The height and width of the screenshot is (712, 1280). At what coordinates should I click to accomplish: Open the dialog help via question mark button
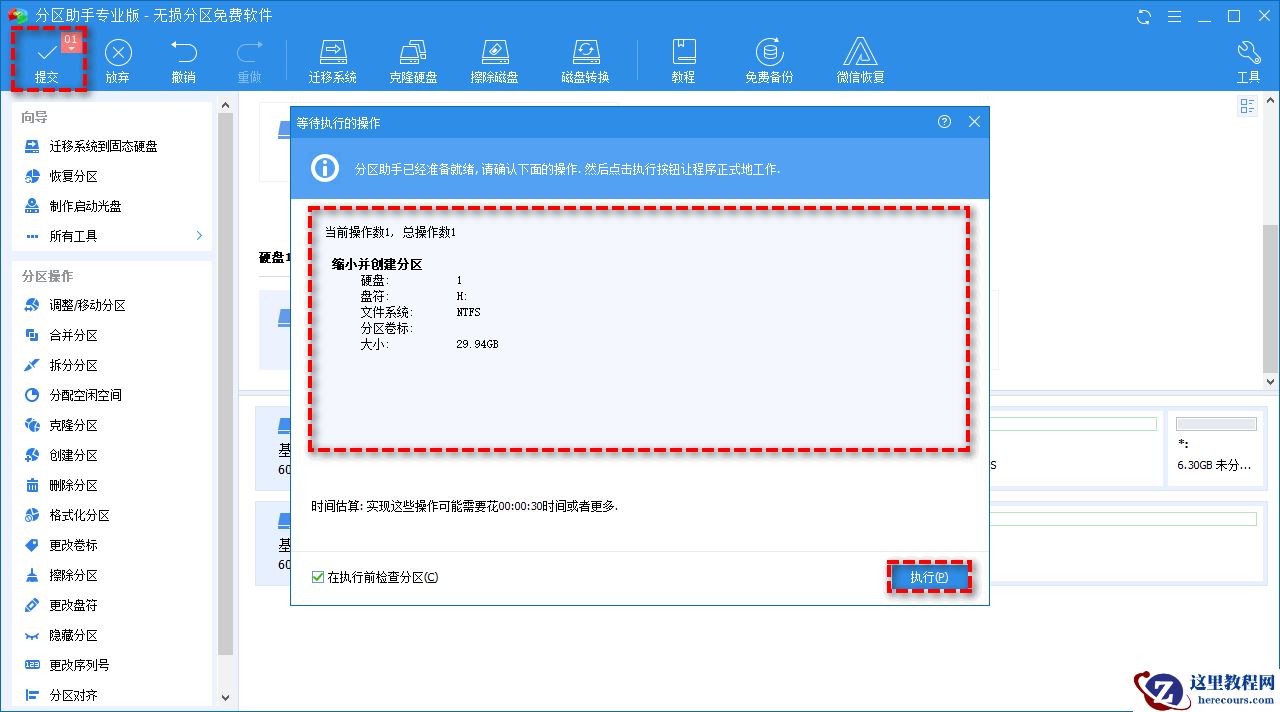pyautogui.click(x=943, y=121)
